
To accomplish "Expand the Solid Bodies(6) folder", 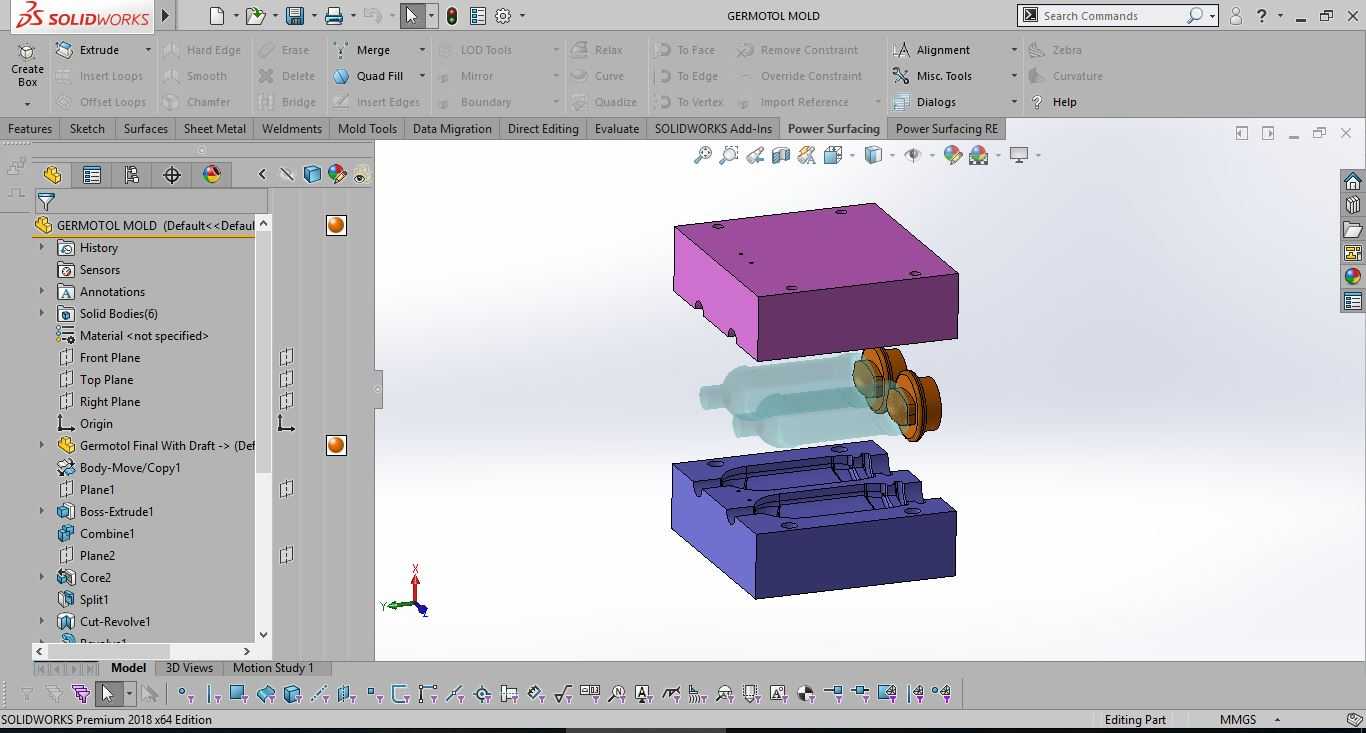I will click(x=42, y=313).
